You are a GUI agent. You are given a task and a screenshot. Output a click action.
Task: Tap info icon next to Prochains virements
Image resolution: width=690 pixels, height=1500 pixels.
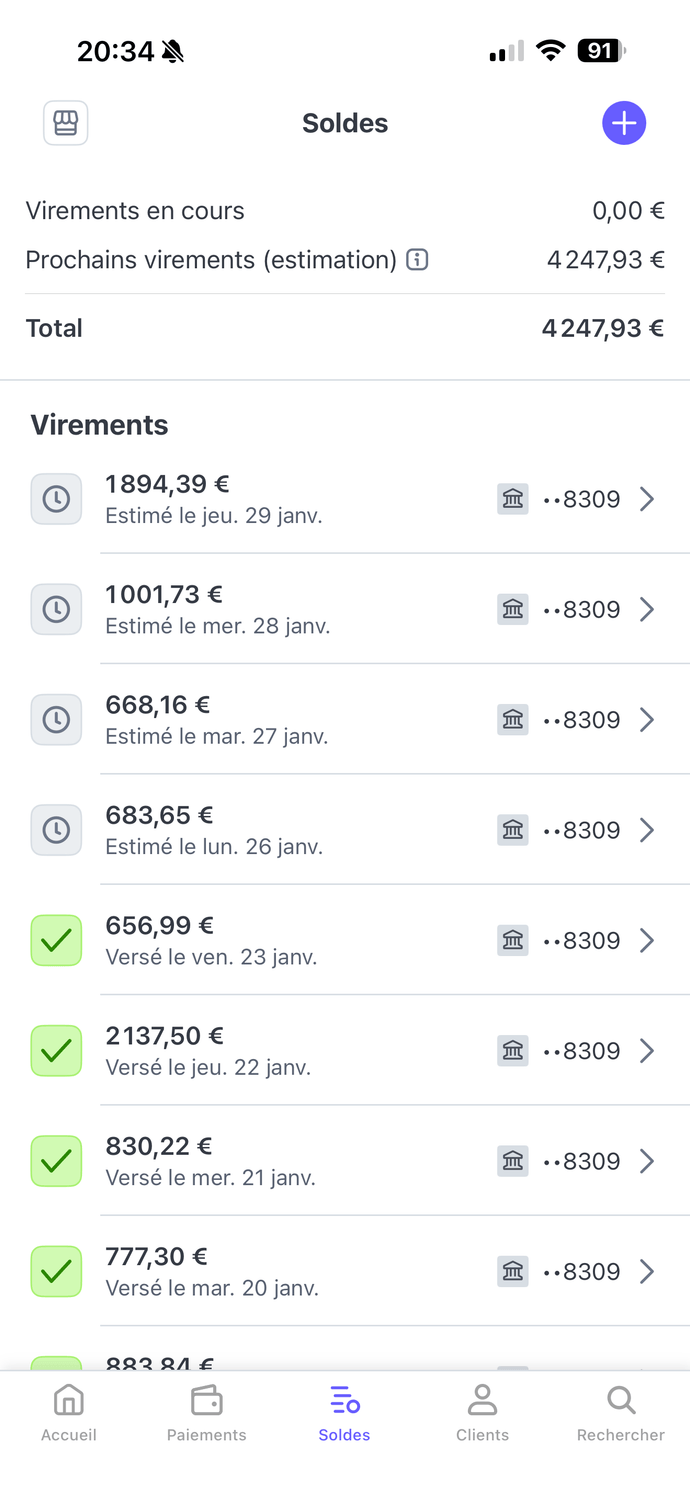click(417, 260)
